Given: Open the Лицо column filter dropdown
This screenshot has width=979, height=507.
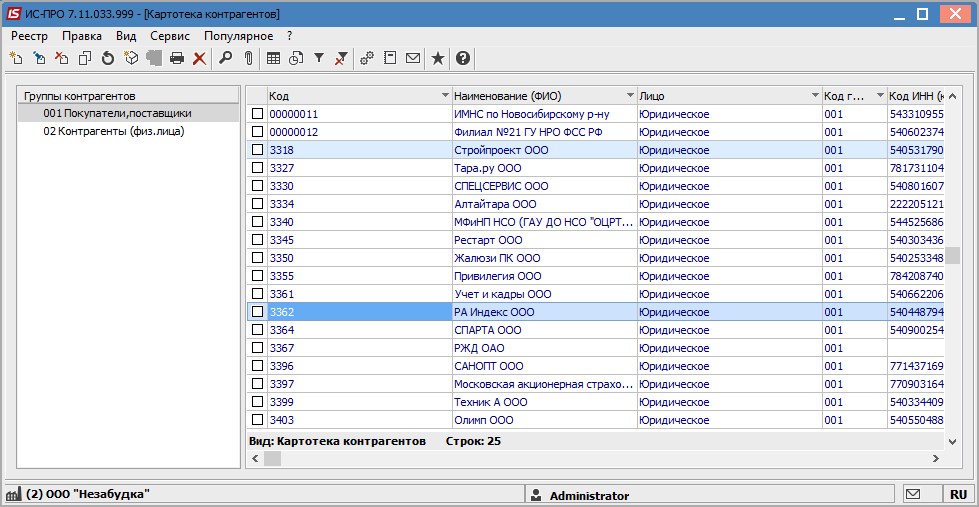Looking at the screenshot, I should click(x=815, y=96).
